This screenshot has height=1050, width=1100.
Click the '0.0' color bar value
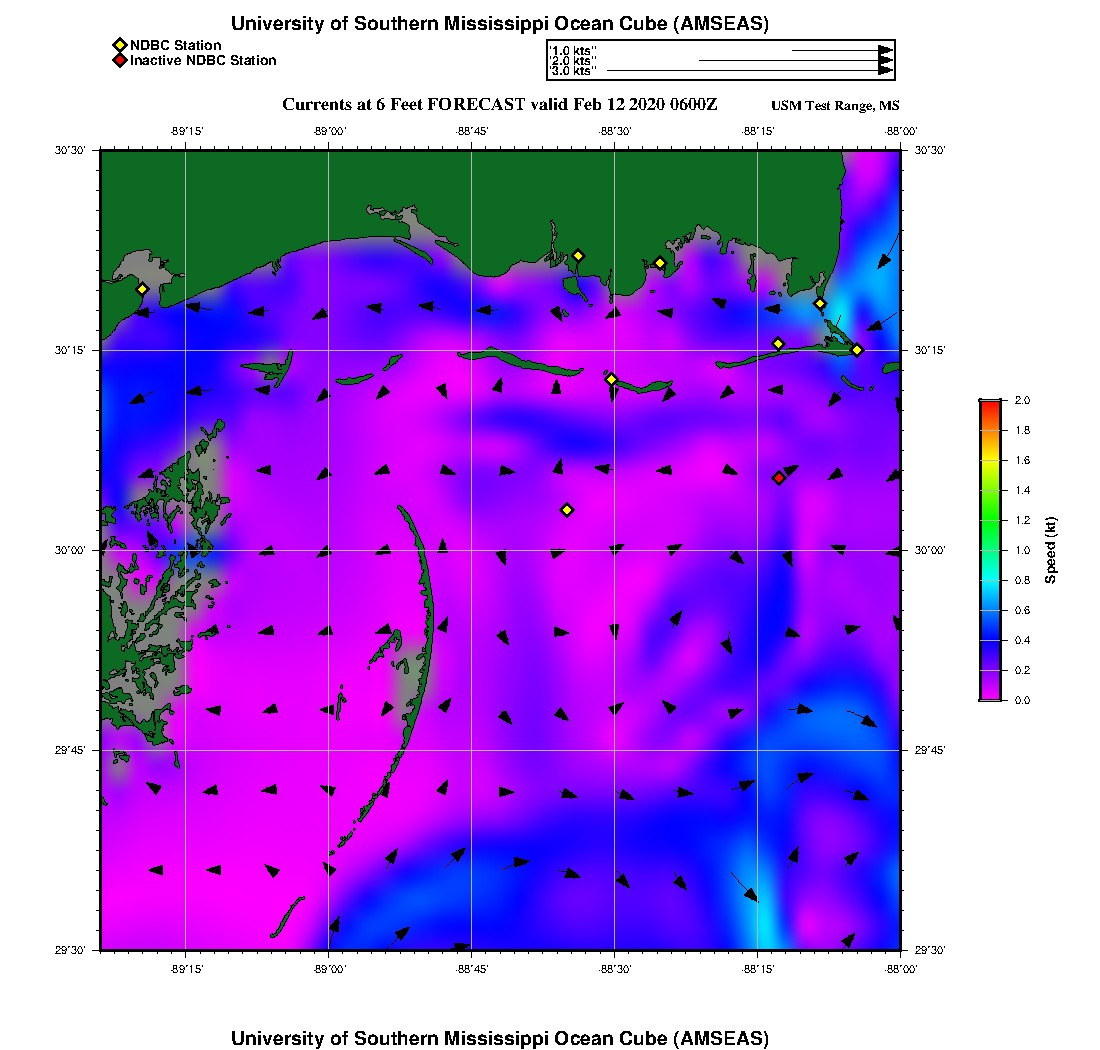click(1022, 700)
